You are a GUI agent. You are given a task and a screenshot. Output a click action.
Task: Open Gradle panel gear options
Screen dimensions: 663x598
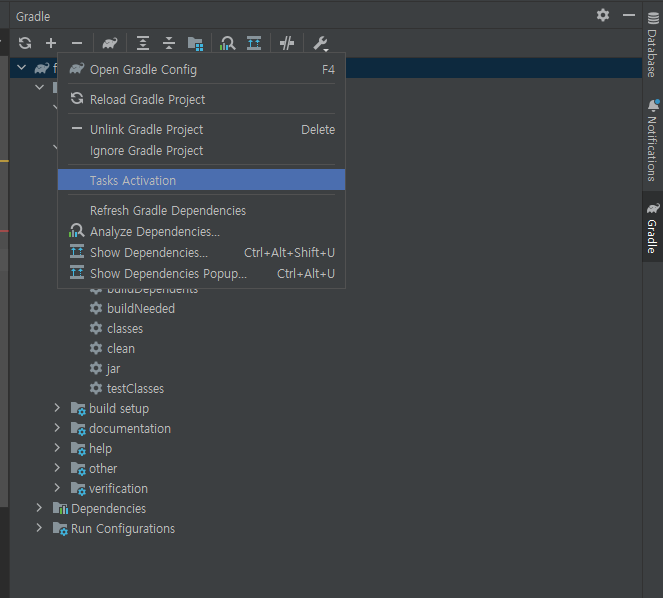click(x=603, y=15)
